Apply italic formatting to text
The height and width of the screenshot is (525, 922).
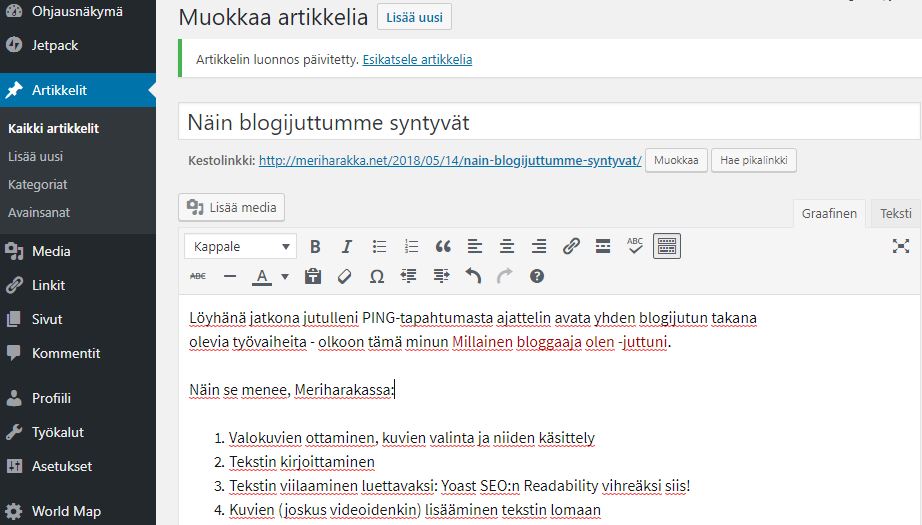[x=347, y=246]
